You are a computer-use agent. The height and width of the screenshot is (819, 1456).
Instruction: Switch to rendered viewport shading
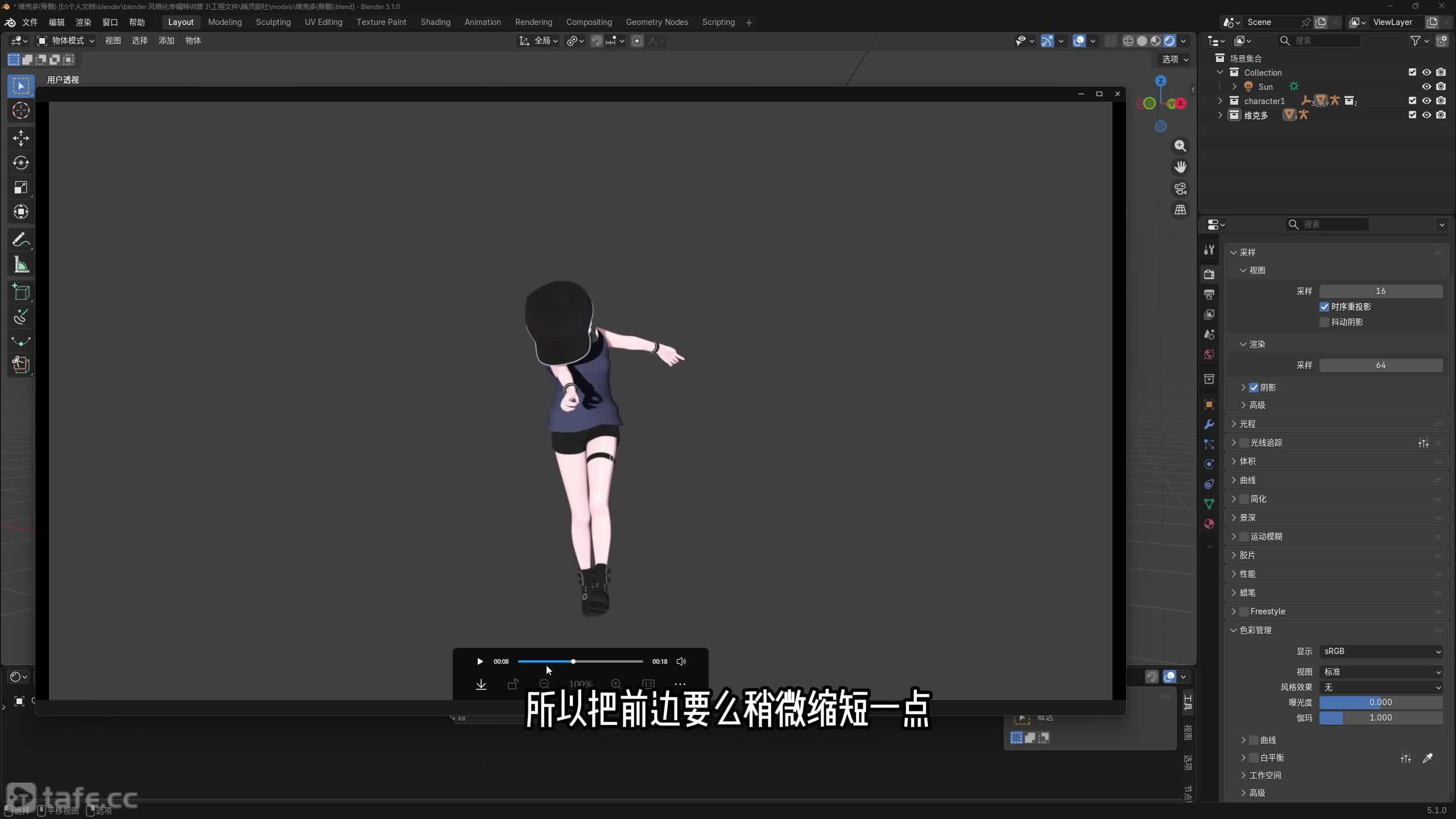1169,41
